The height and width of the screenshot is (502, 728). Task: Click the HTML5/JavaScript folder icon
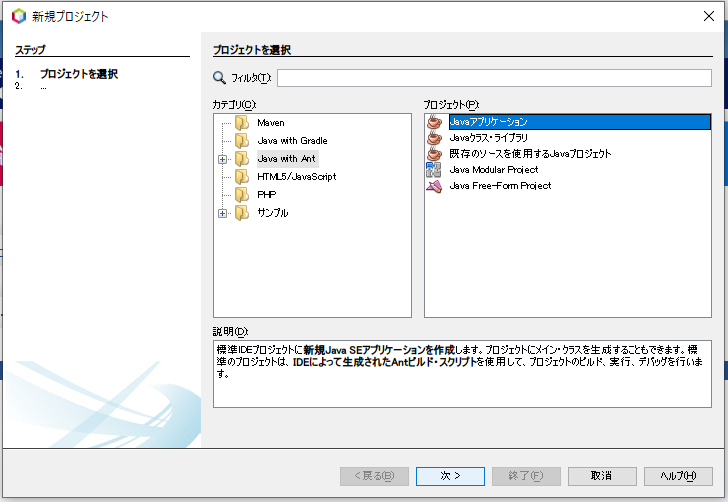[x=242, y=176]
